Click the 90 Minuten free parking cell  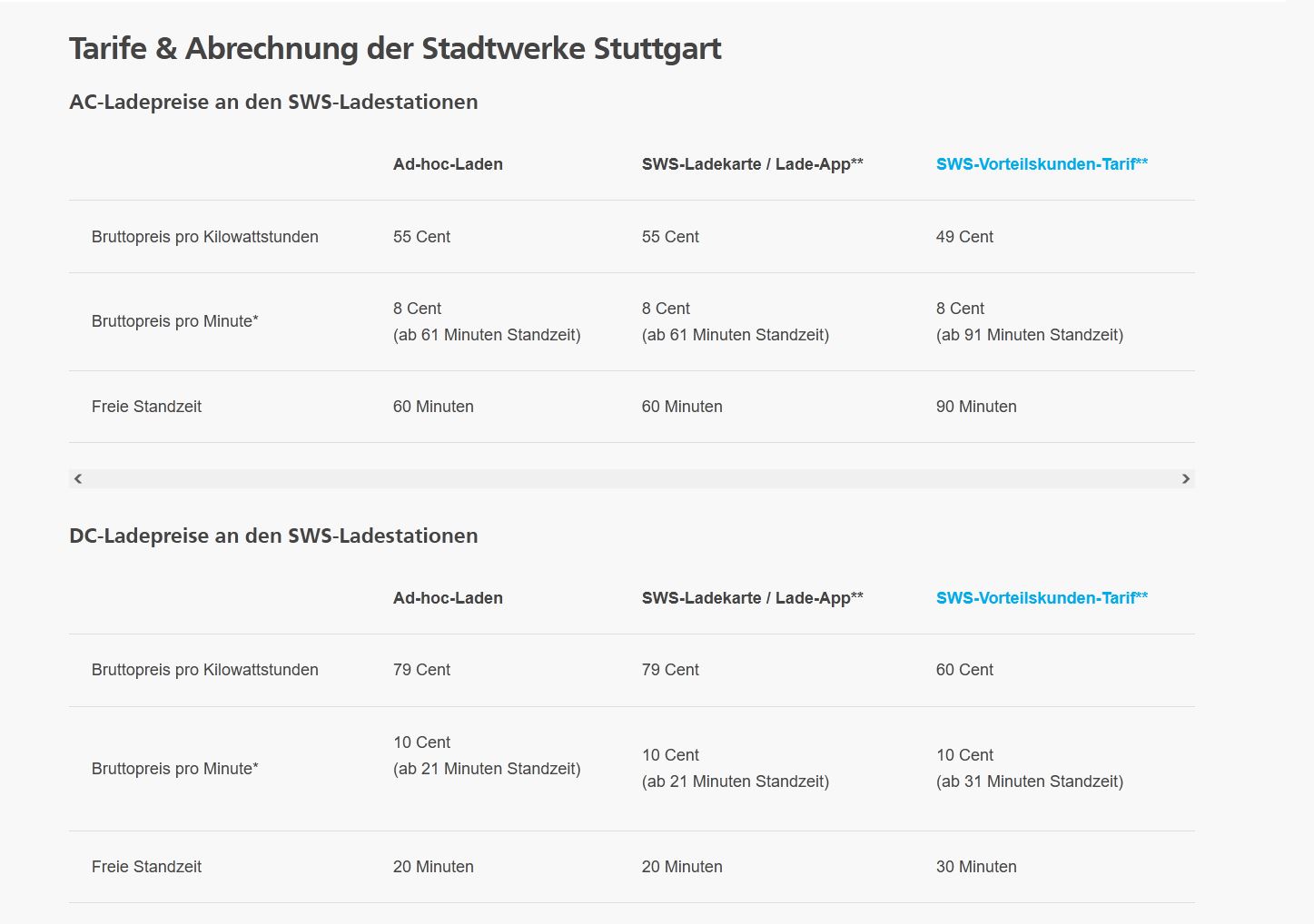[976, 407]
